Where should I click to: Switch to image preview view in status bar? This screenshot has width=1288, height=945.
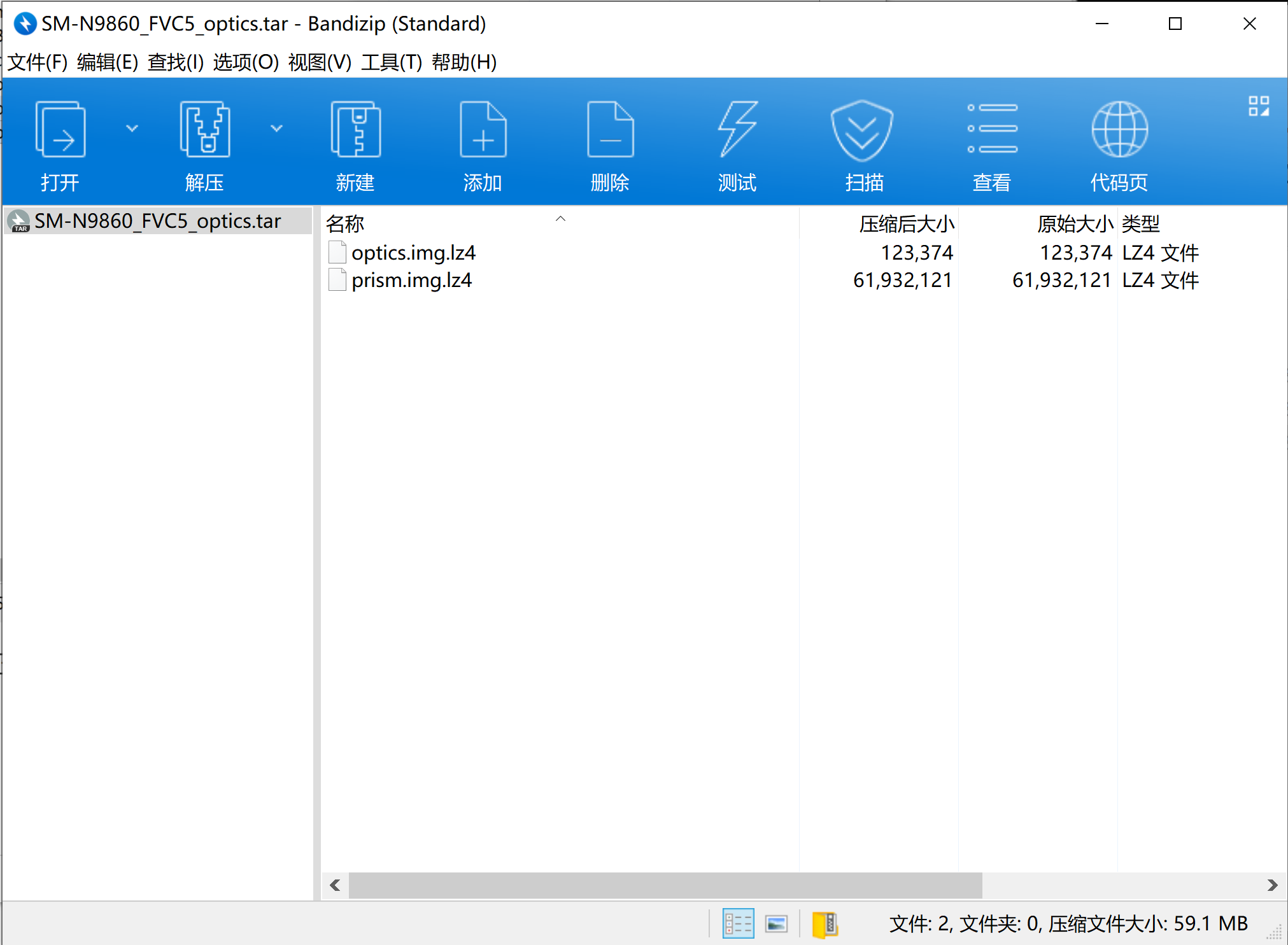tap(776, 923)
